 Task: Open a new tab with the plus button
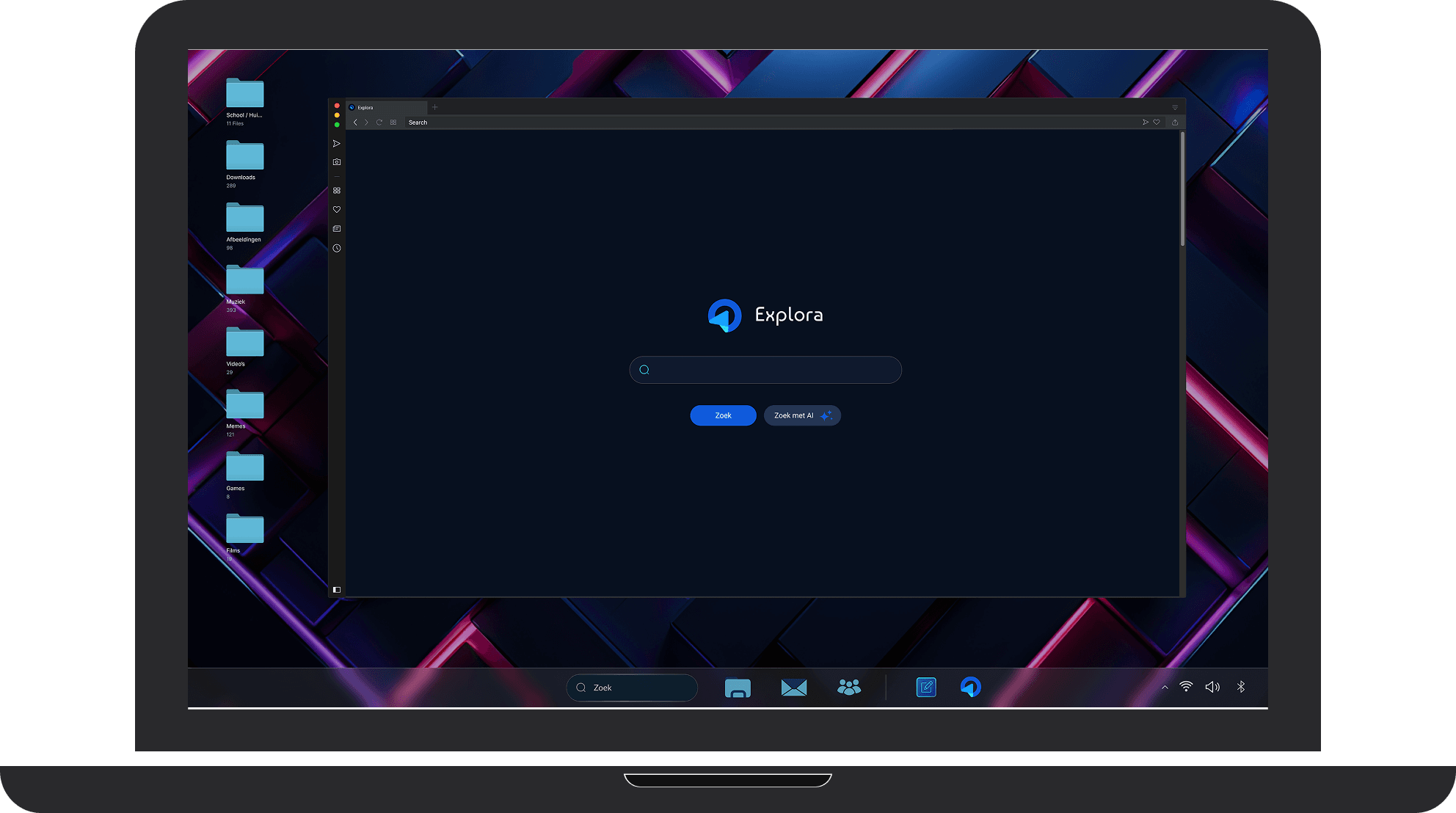pos(434,107)
